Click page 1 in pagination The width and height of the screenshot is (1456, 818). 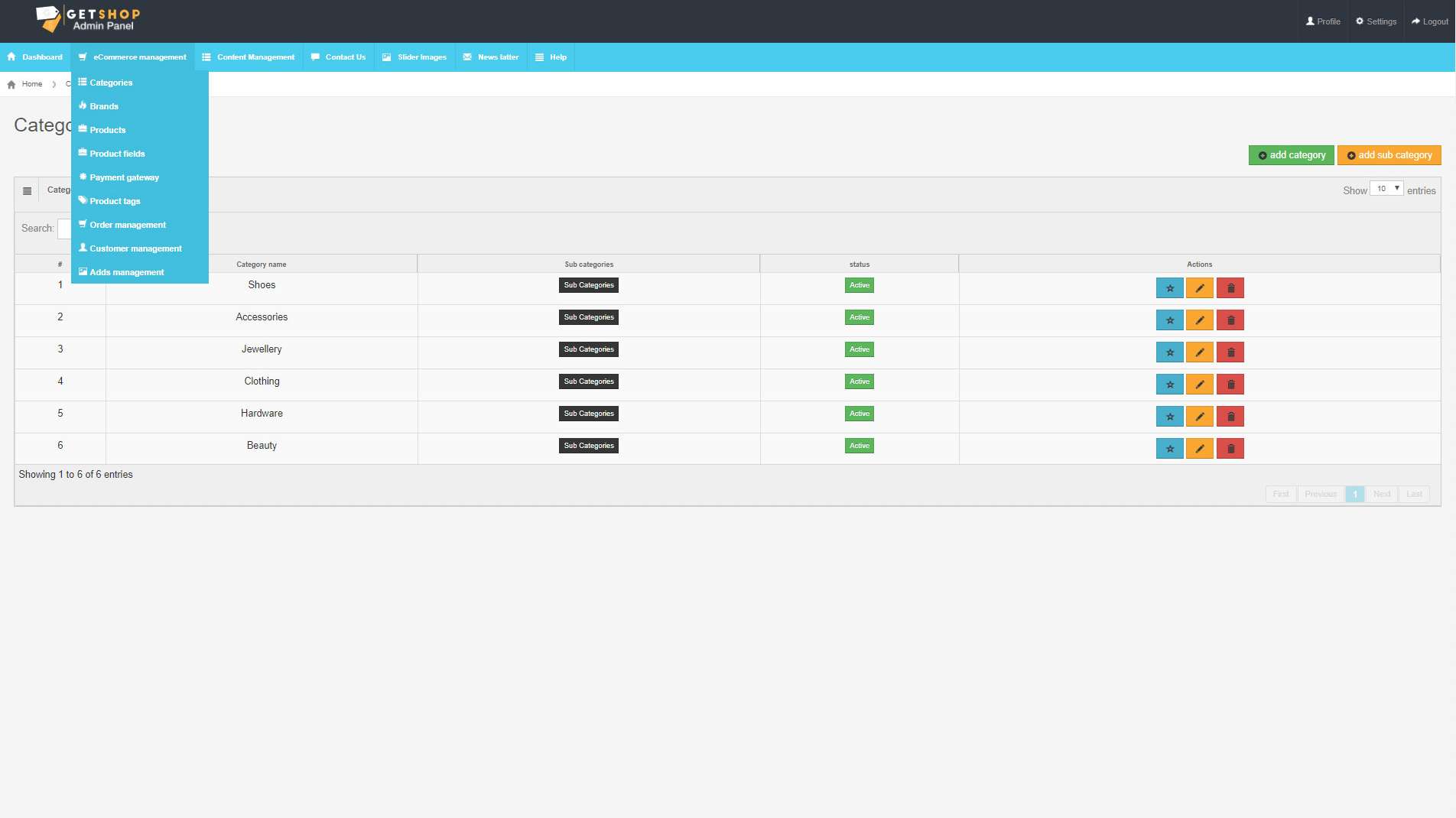pos(1354,494)
